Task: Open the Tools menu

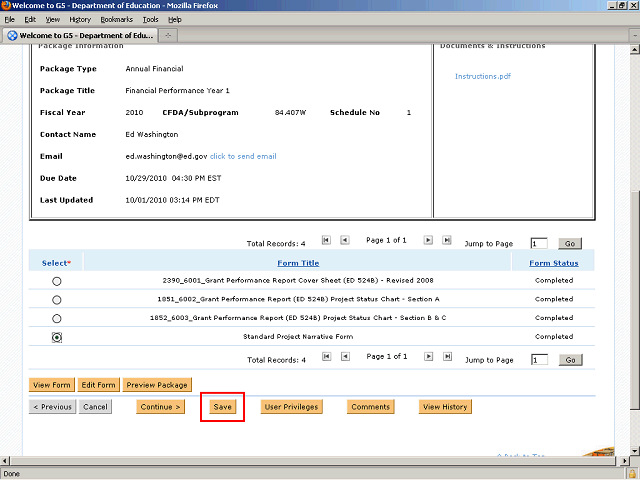Action: 150,20
